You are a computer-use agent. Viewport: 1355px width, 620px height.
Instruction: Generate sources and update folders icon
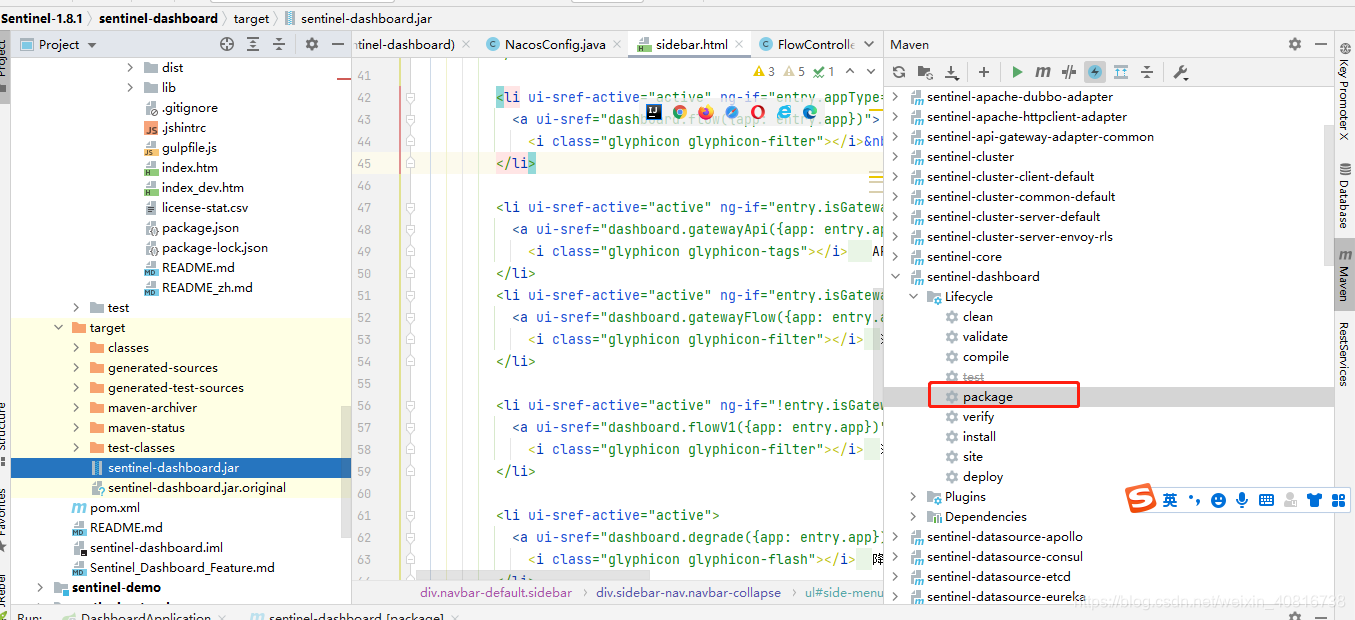pos(925,72)
